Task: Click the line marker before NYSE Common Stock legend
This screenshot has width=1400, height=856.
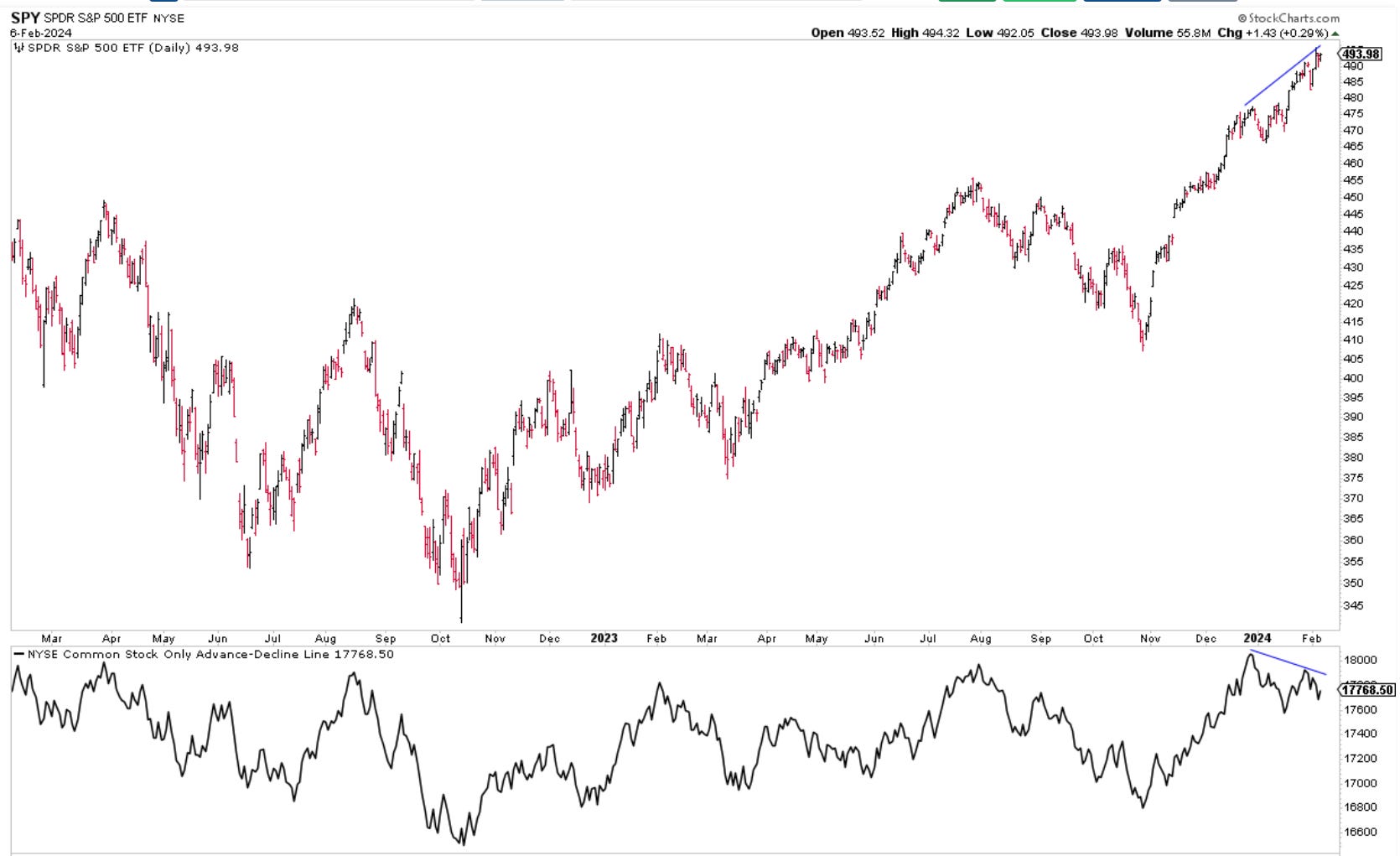Action: [19, 654]
